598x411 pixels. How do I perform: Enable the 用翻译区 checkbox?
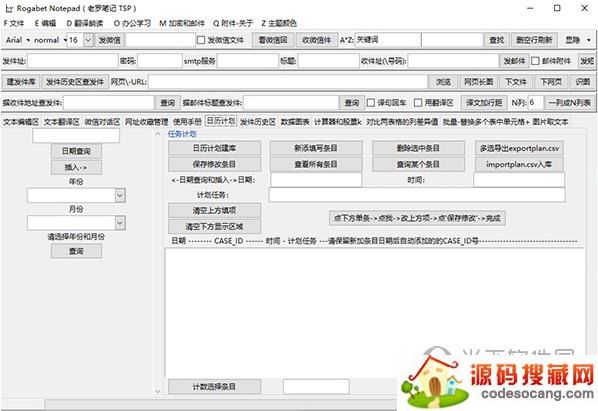418,103
